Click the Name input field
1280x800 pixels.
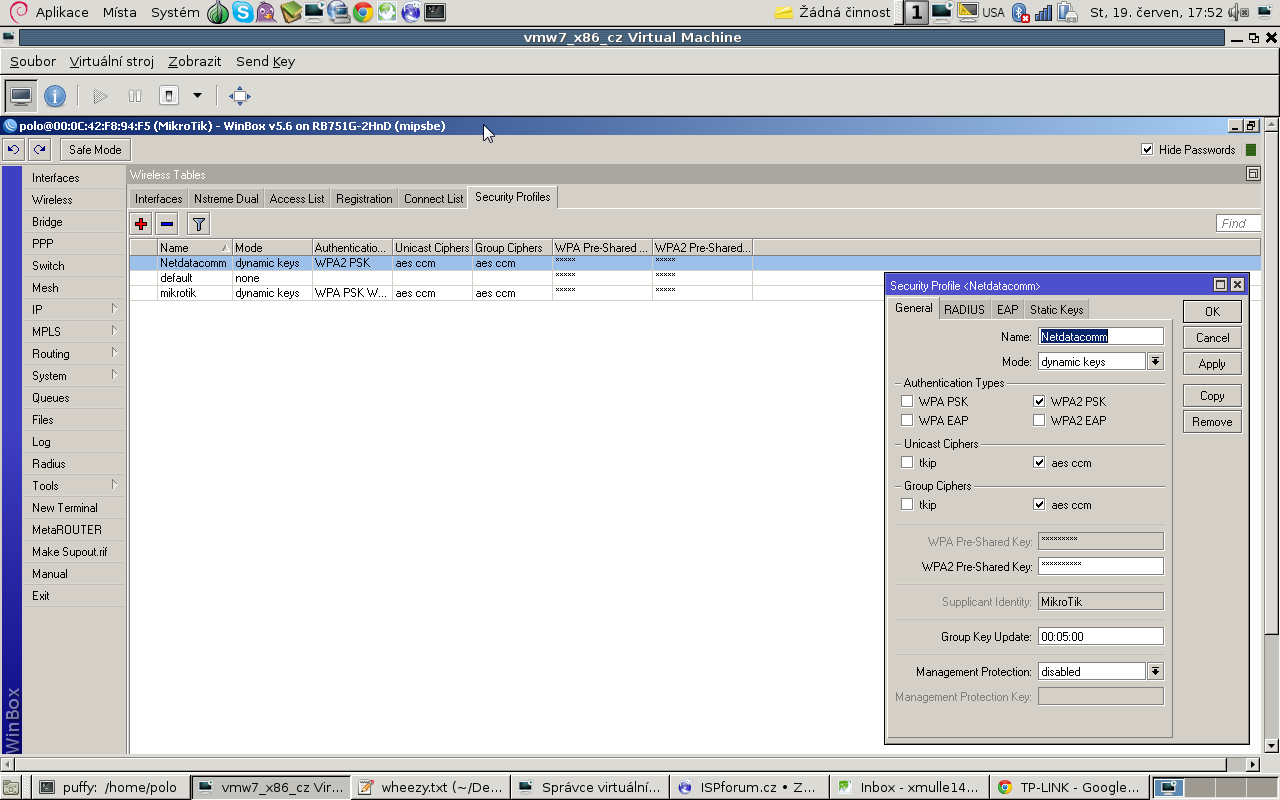(x=1101, y=337)
